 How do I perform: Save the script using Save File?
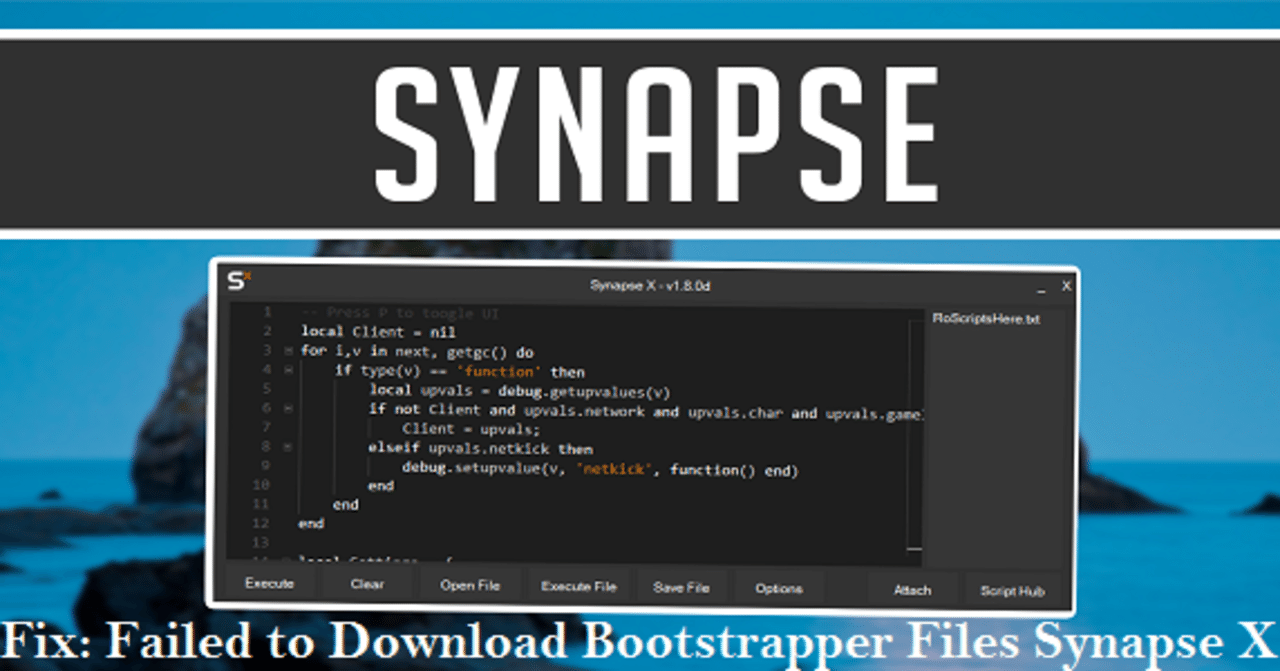681,587
